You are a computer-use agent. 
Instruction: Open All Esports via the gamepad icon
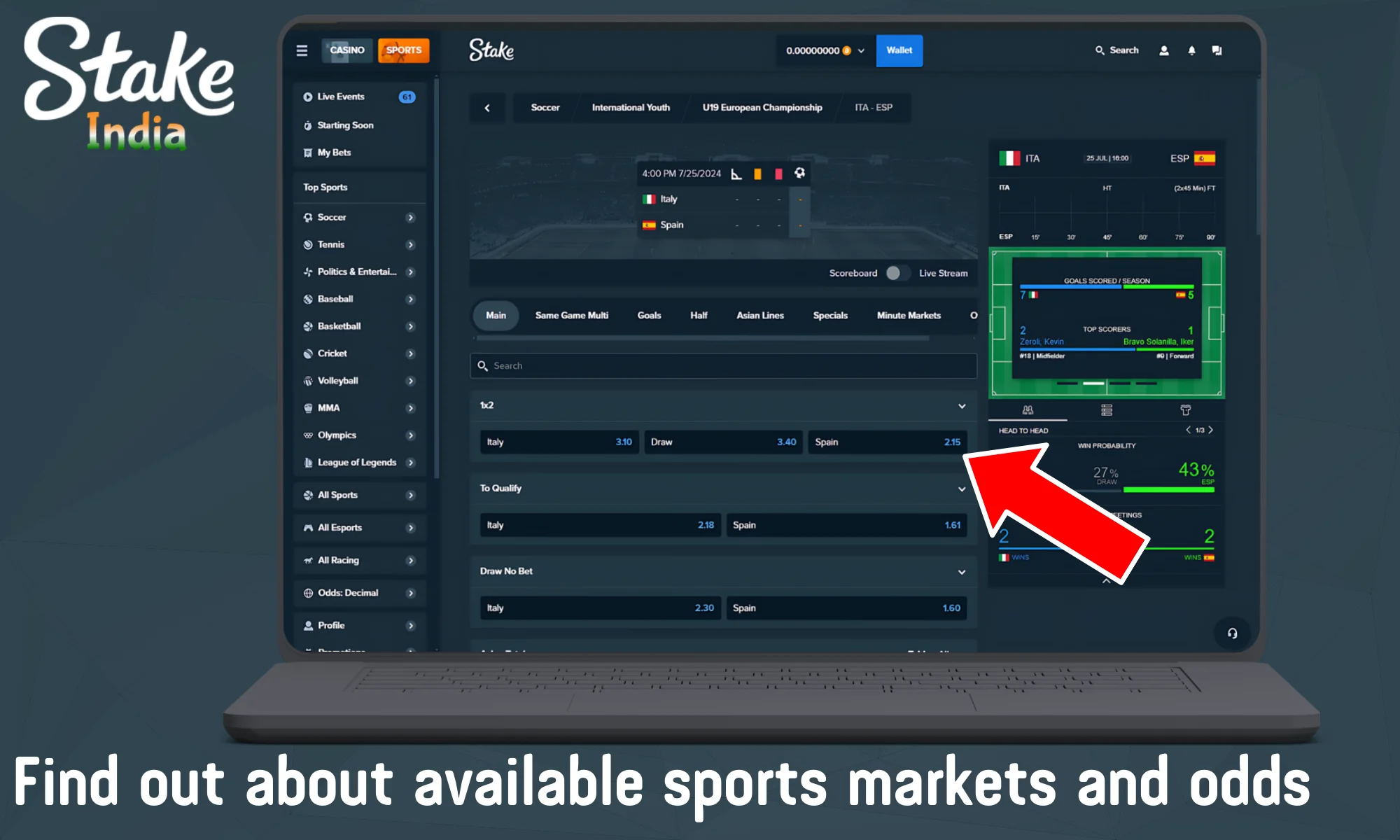308,527
